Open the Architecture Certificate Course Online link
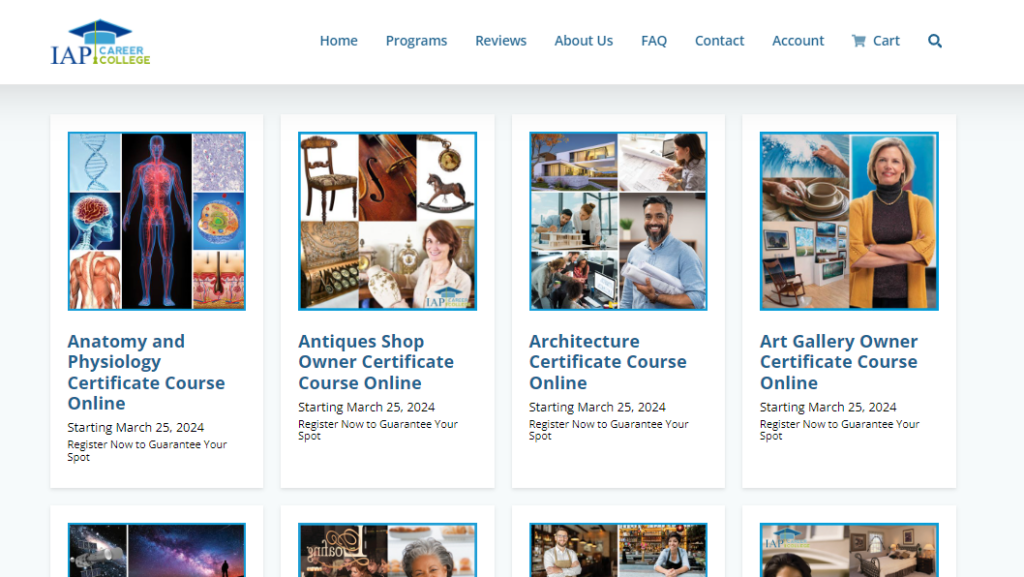The width and height of the screenshot is (1024, 577). [x=607, y=361]
